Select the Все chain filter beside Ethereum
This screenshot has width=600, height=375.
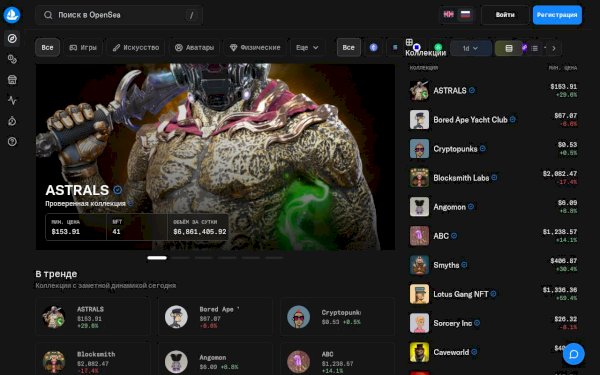pyautogui.click(x=348, y=47)
